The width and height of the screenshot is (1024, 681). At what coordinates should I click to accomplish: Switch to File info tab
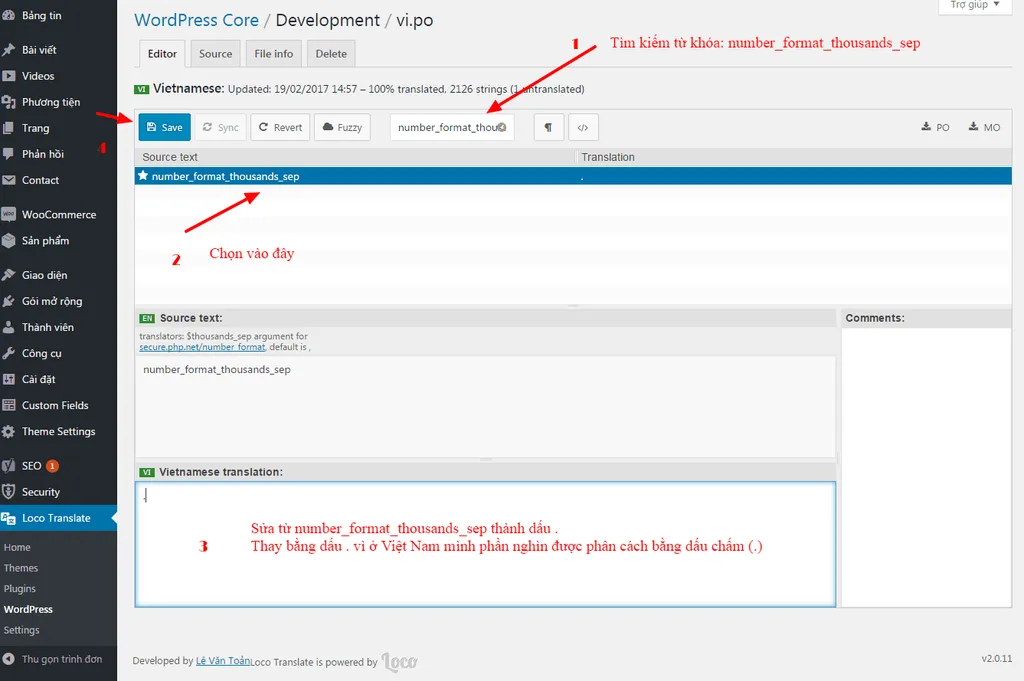click(x=274, y=54)
